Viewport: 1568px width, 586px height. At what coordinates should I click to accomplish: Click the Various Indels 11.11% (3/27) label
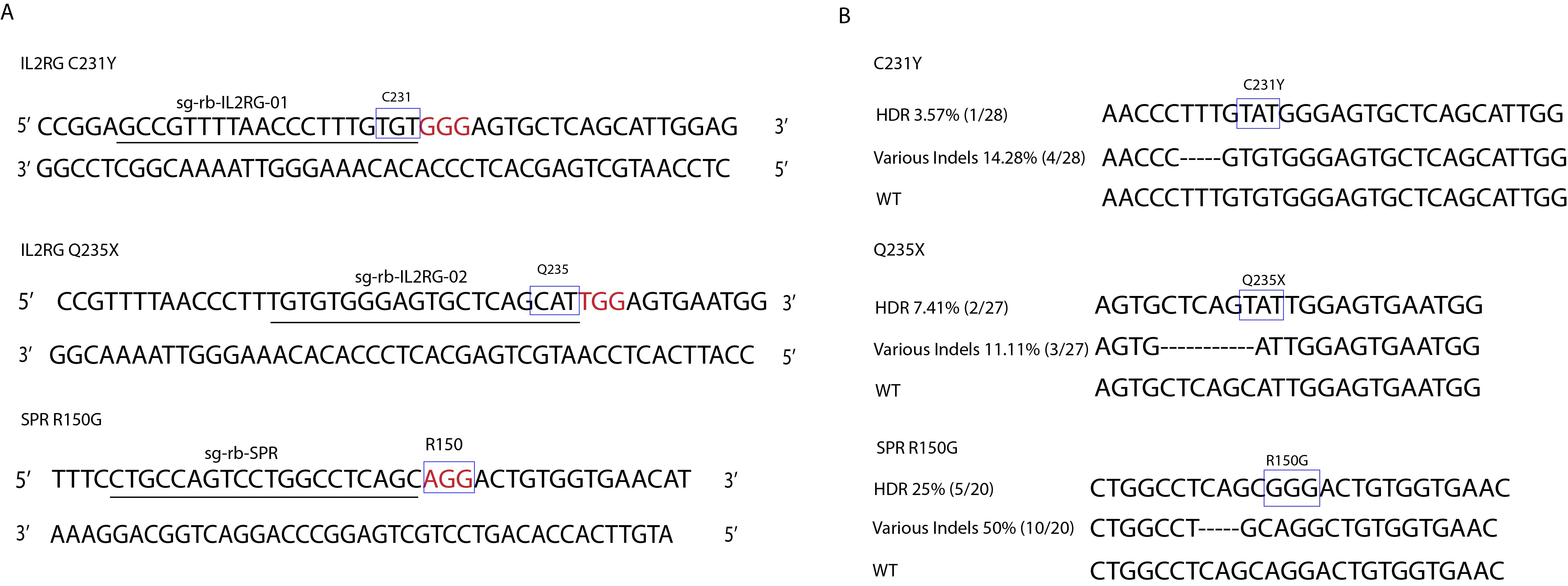981,349
